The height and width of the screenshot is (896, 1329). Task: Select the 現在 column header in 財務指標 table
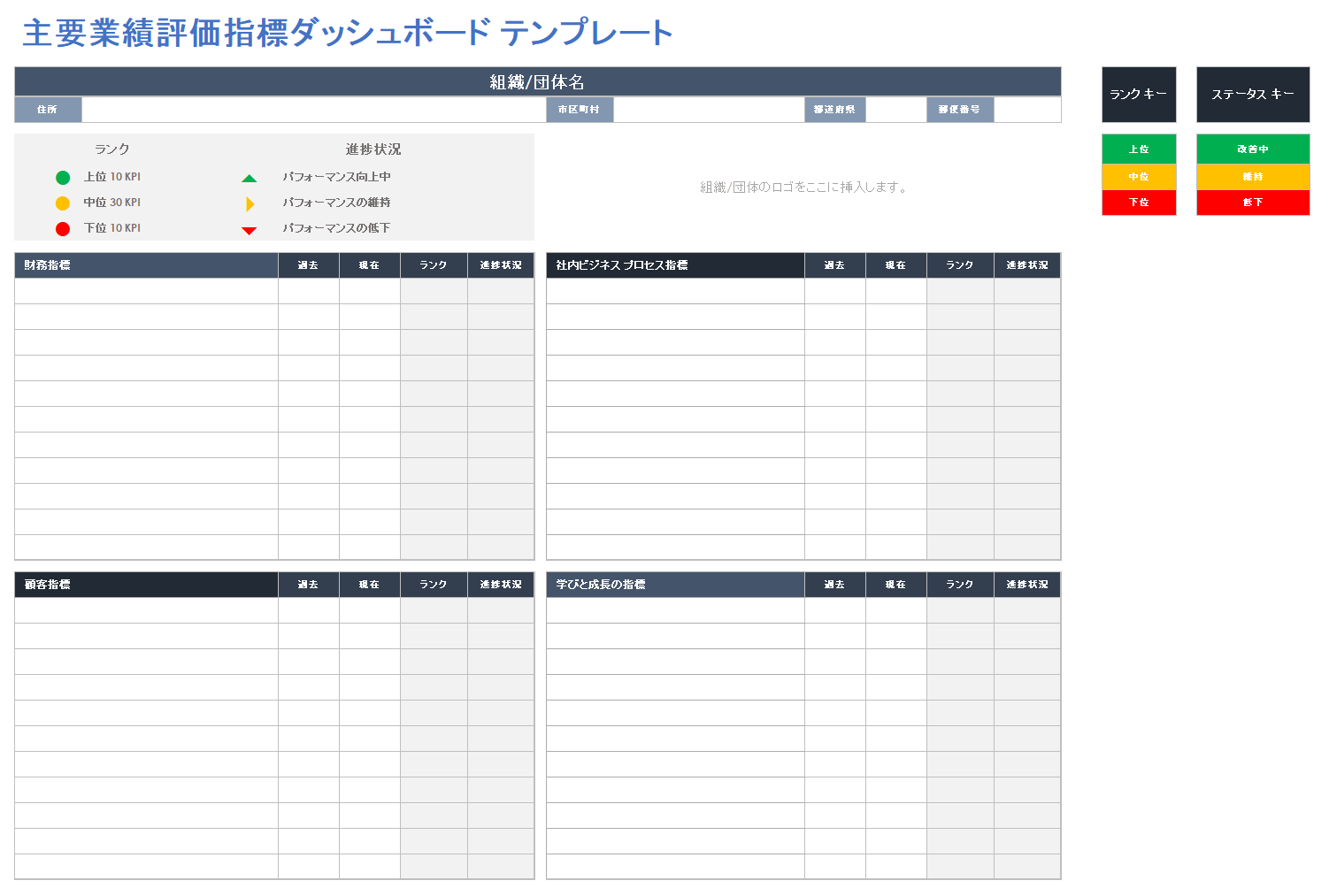[370, 265]
